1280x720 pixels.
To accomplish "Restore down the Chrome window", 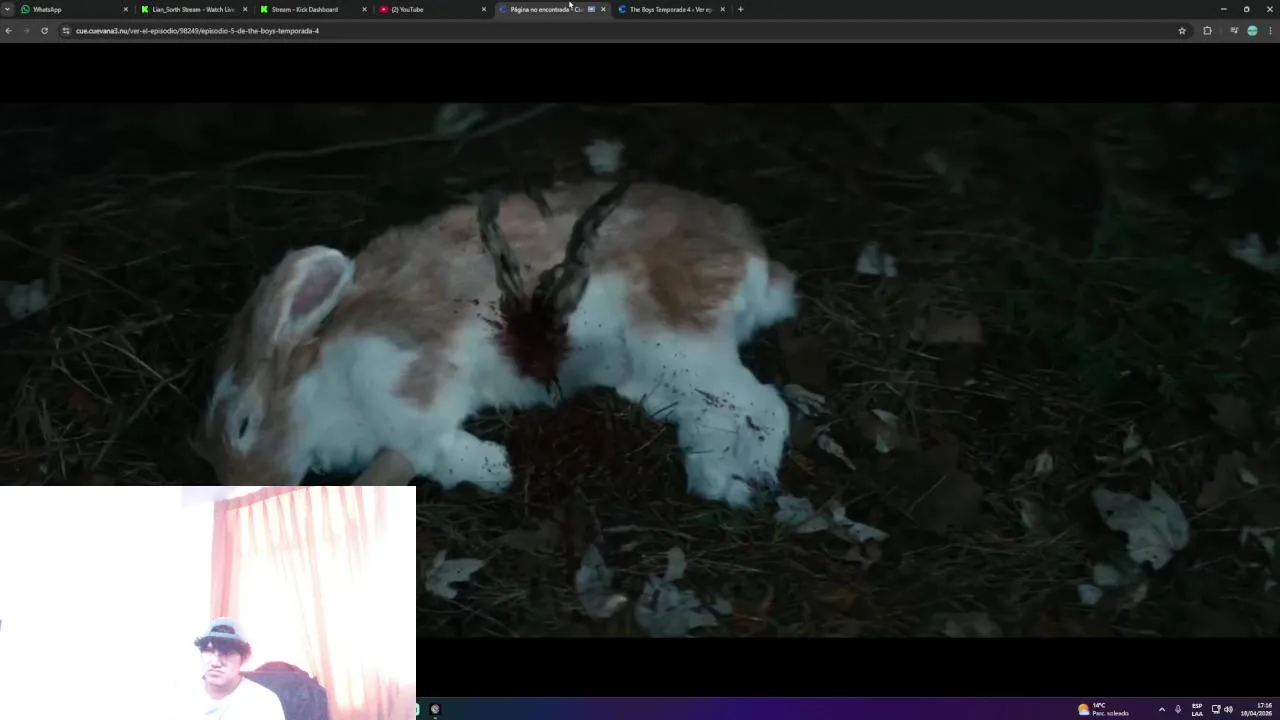I will point(1246,9).
